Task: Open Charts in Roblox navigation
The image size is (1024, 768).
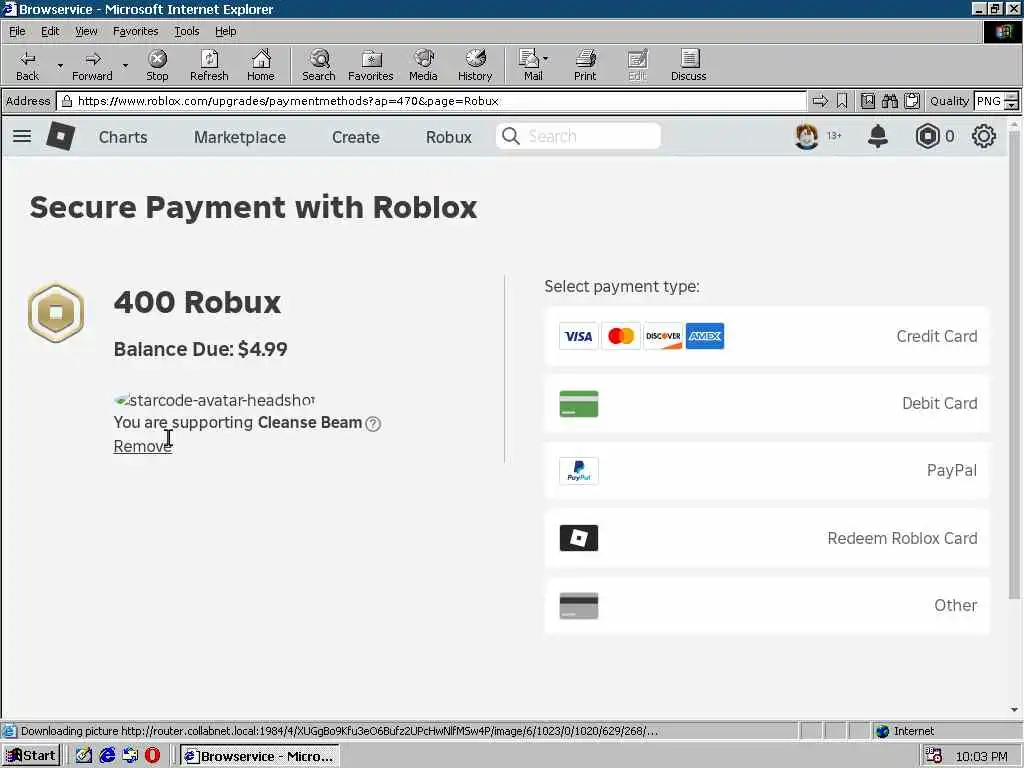Action: point(123,137)
